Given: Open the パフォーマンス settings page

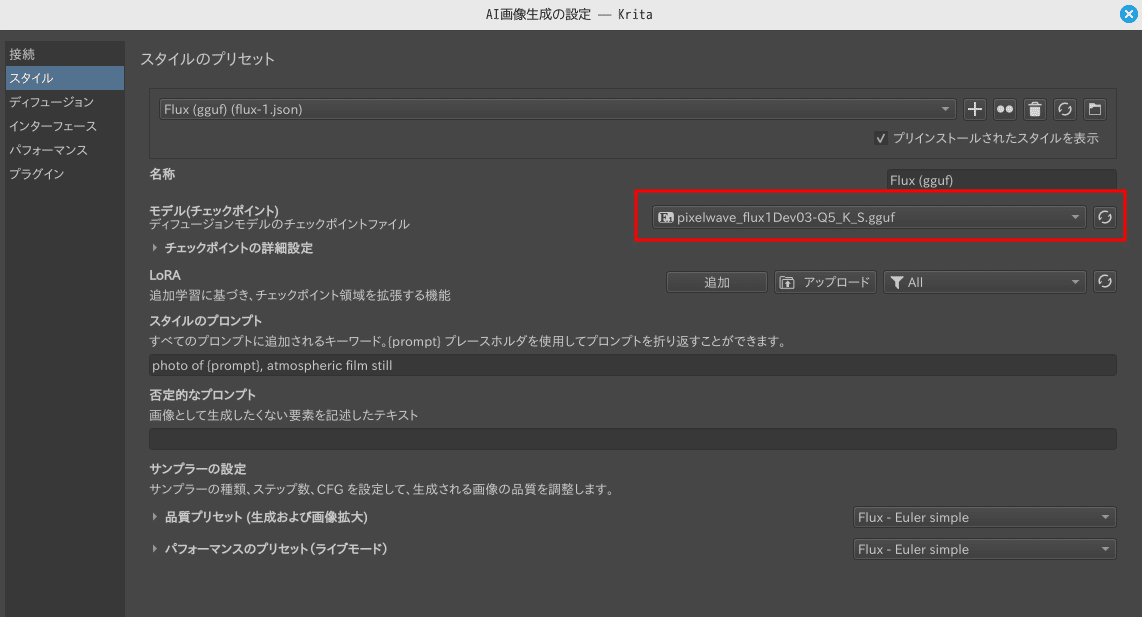Looking at the screenshot, I should [65, 150].
